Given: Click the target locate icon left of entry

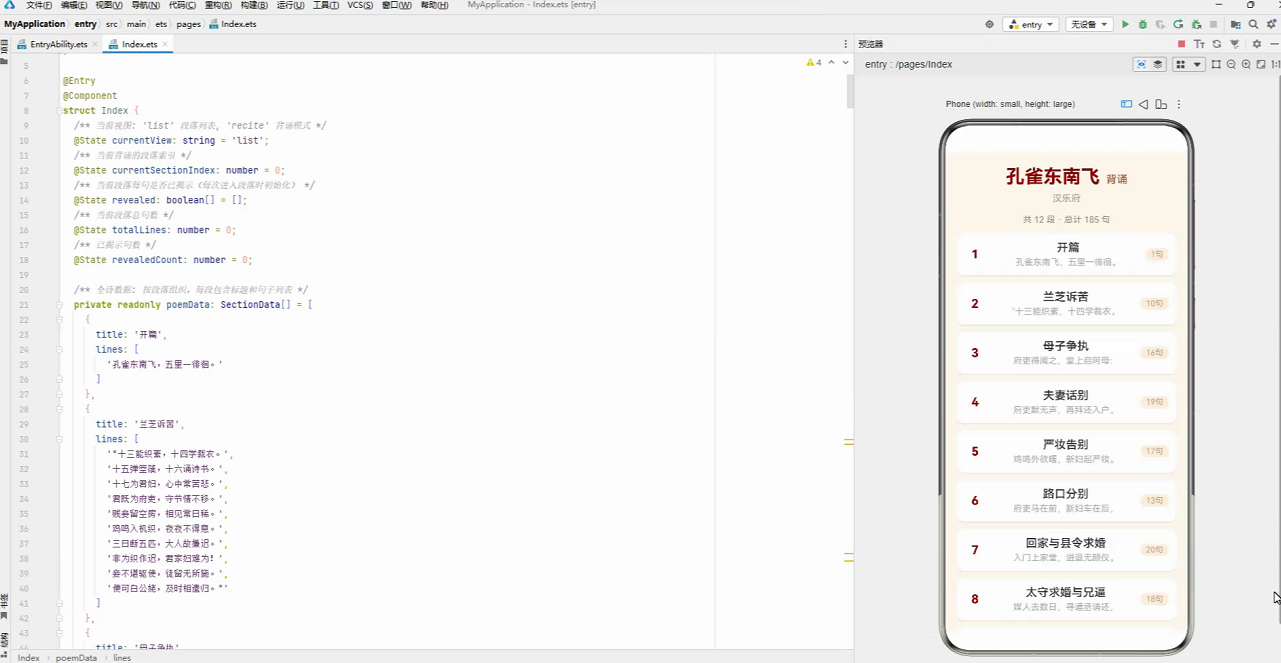Looking at the screenshot, I should [990, 24].
